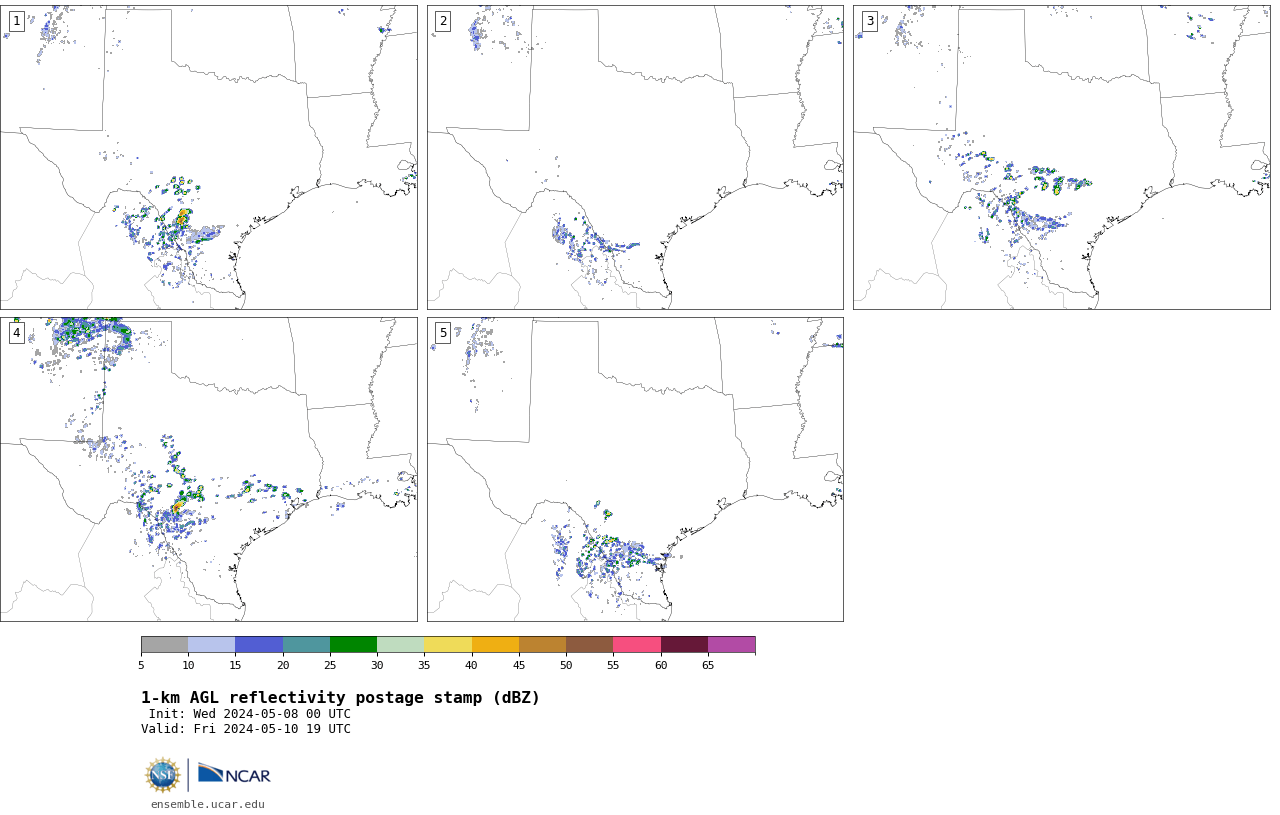Image resolution: width=1280 pixels, height=815 pixels.
Task: Click the yellow 35-40 dBZ swatch
Action: (x=448, y=645)
